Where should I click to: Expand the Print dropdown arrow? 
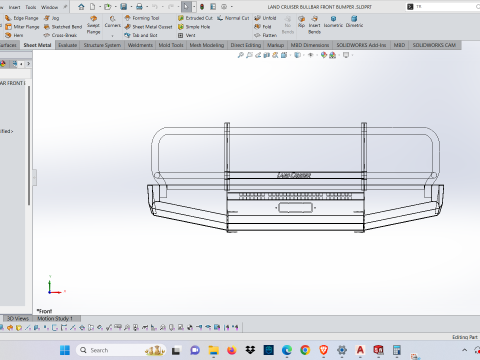click(x=147, y=7)
